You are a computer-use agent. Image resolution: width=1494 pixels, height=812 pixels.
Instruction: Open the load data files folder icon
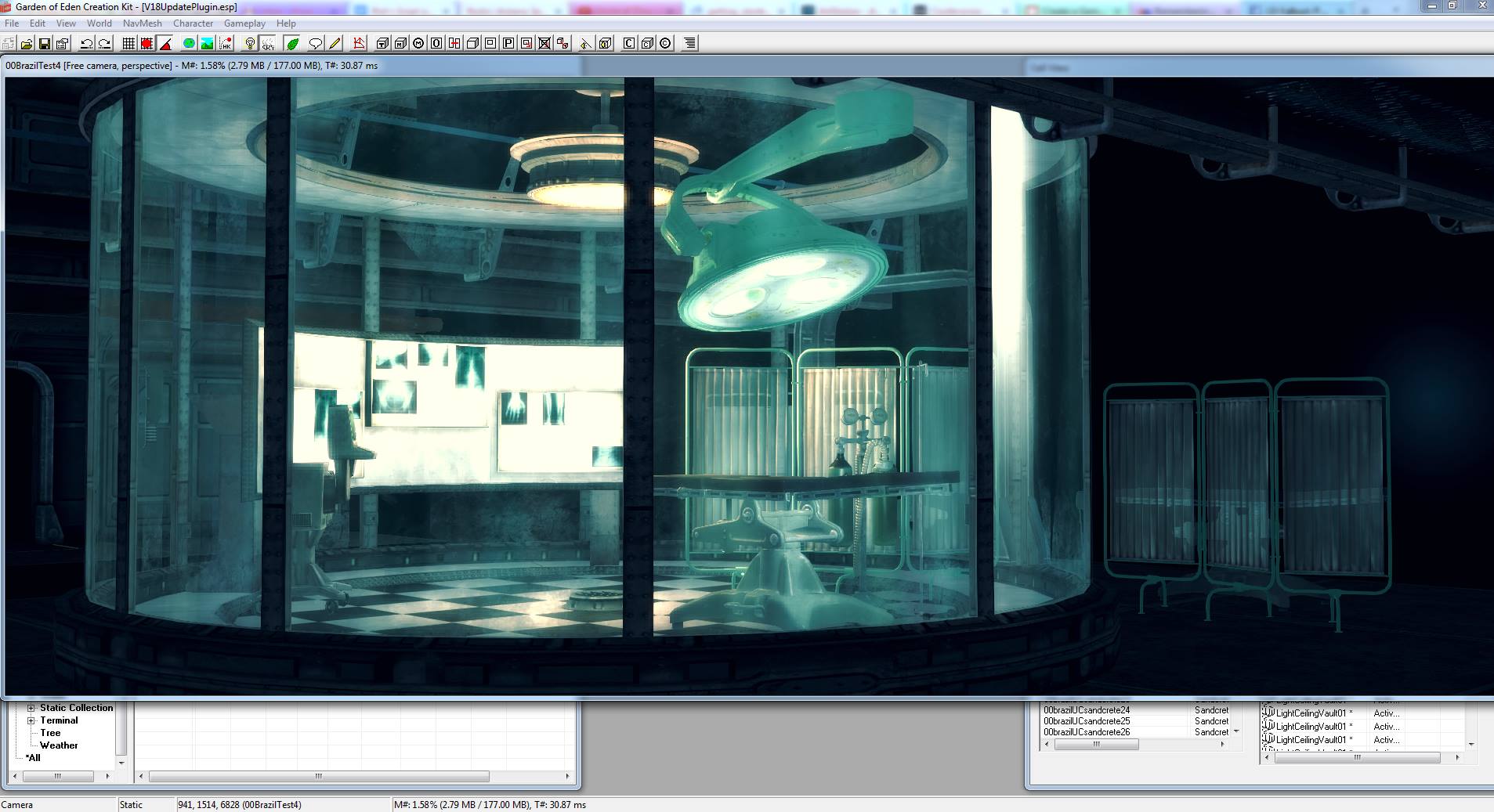(x=27, y=43)
